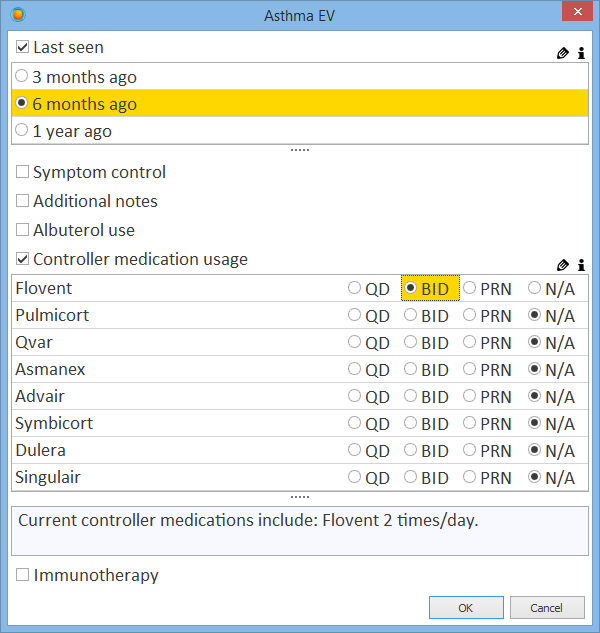Click the Flovent medication name
This screenshot has height=633, width=600.
[x=44, y=288]
